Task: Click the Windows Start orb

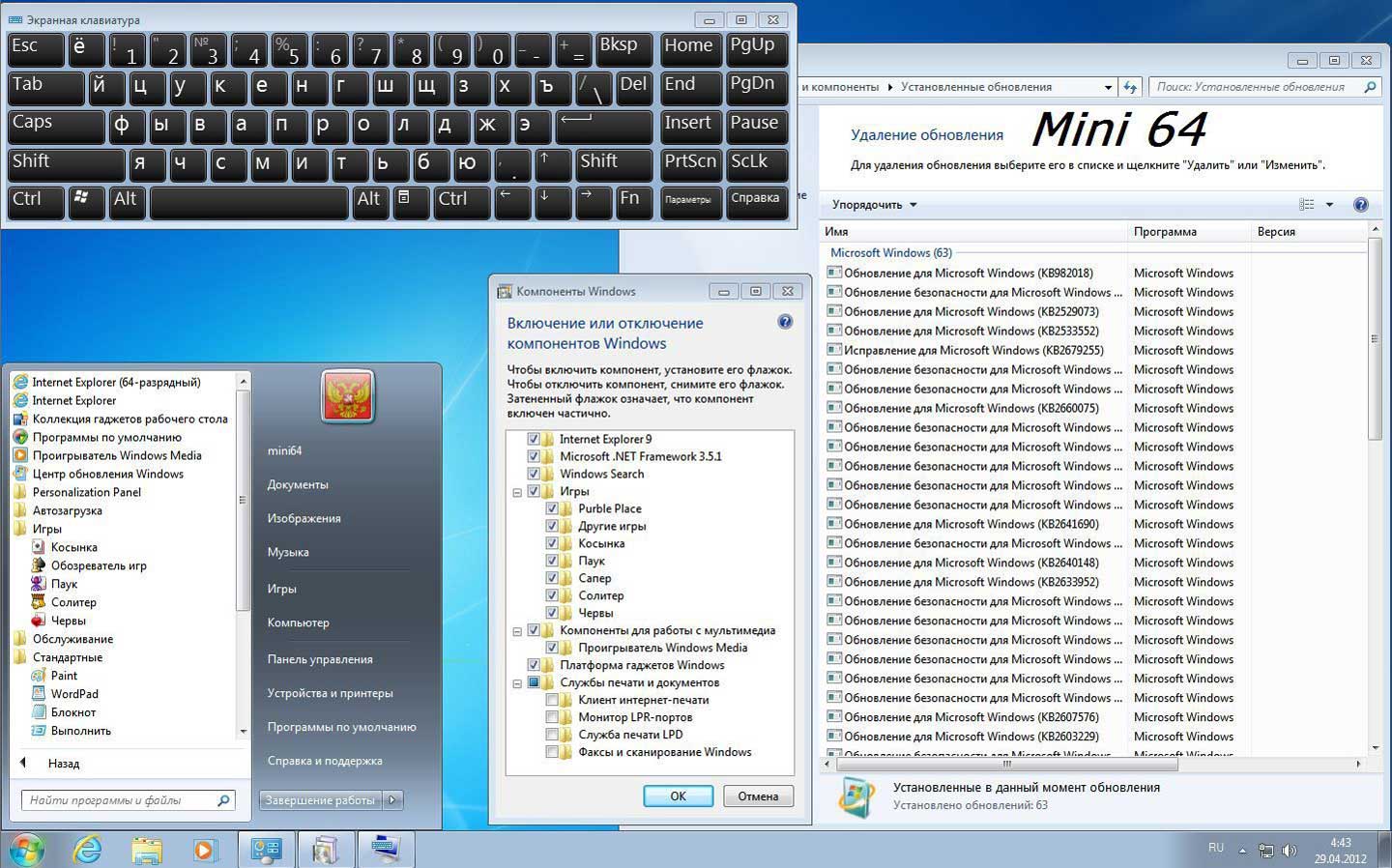Action: tap(26, 850)
